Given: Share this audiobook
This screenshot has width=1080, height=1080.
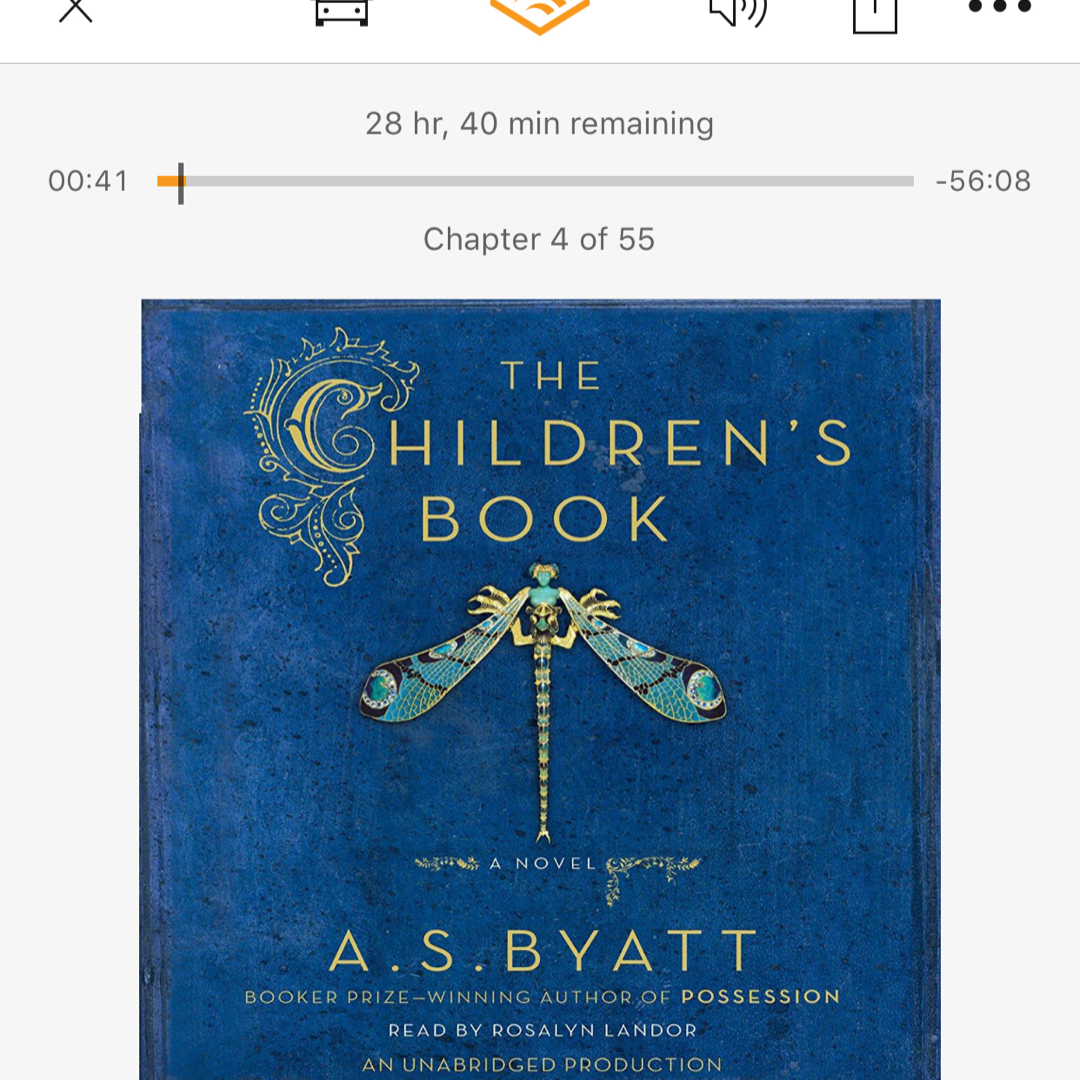Looking at the screenshot, I should pyautogui.click(x=875, y=15).
